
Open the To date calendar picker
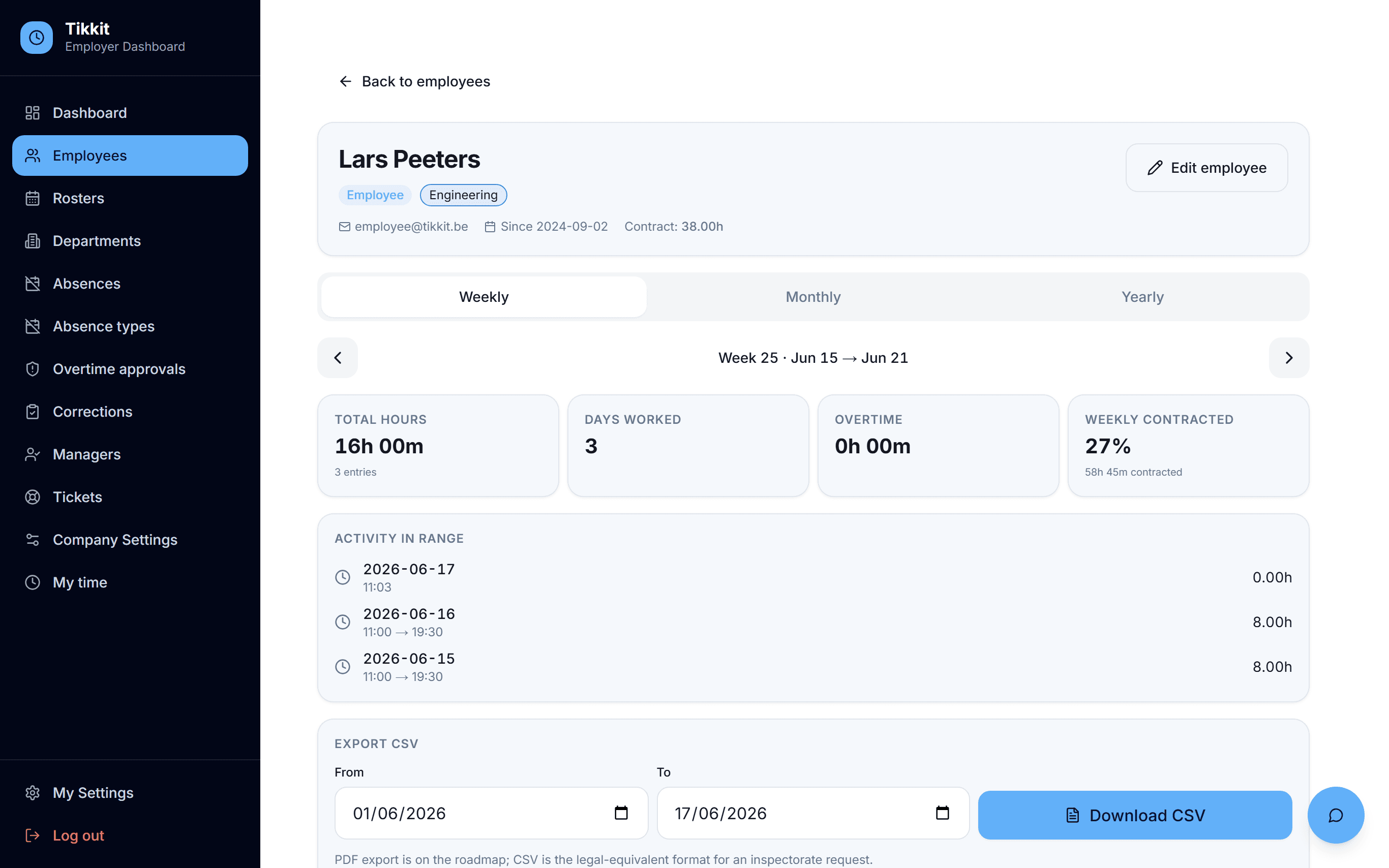click(942, 813)
